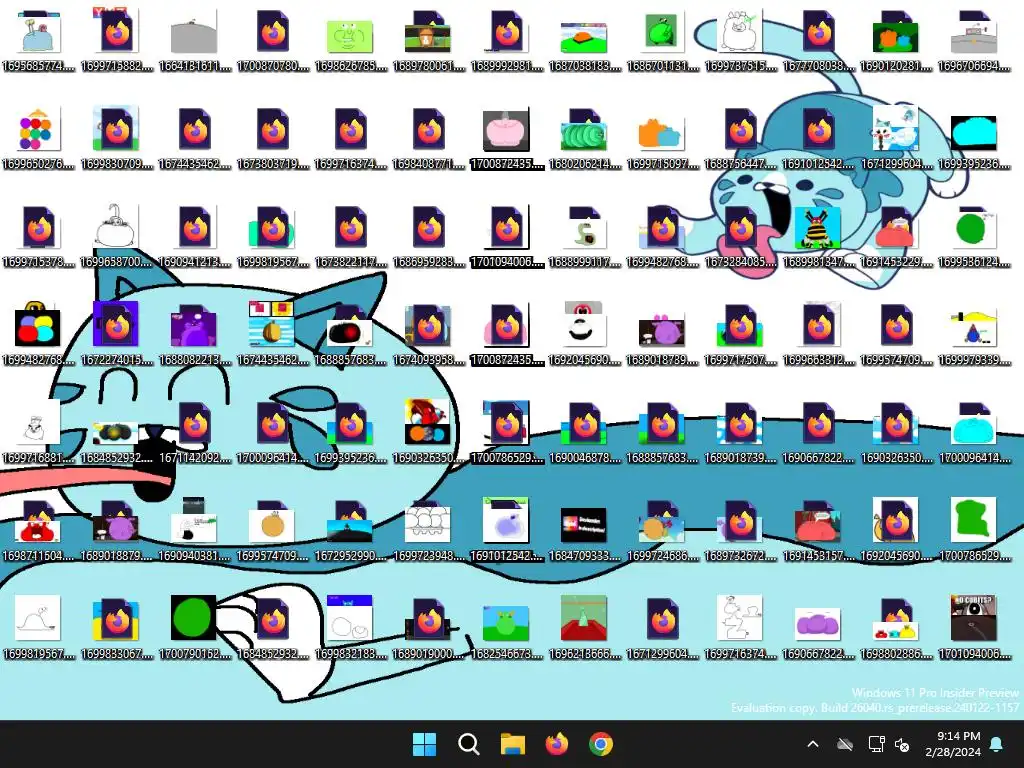Select orange and blue file 1699715097
1024x768 pixels.
662,138
